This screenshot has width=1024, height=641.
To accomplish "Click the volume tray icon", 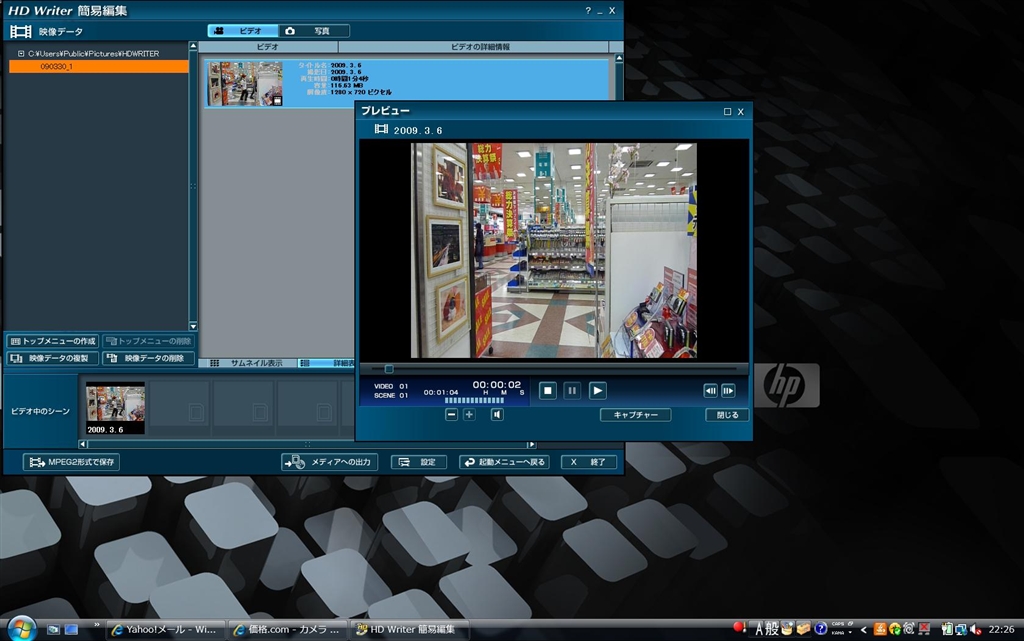I will (x=976, y=629).
